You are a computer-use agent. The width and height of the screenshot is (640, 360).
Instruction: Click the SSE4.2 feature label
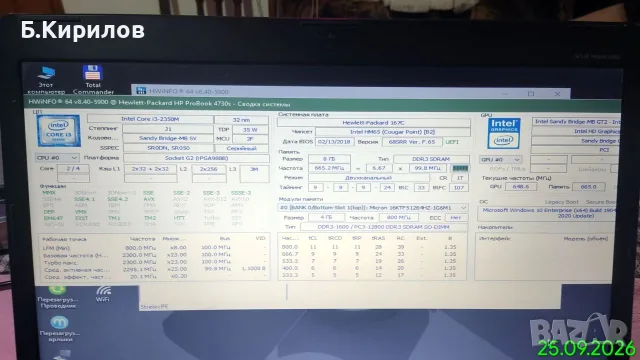[x=118, y=199]
